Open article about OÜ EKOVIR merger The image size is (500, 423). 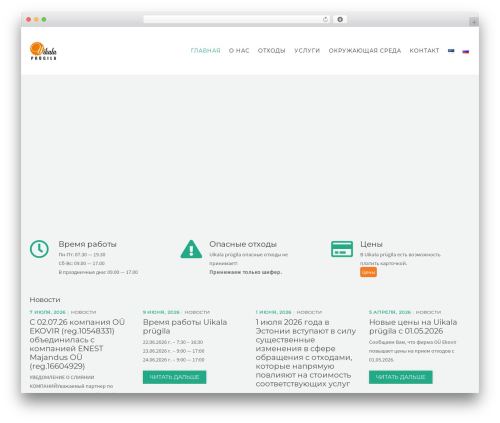(x=77, y=344)
